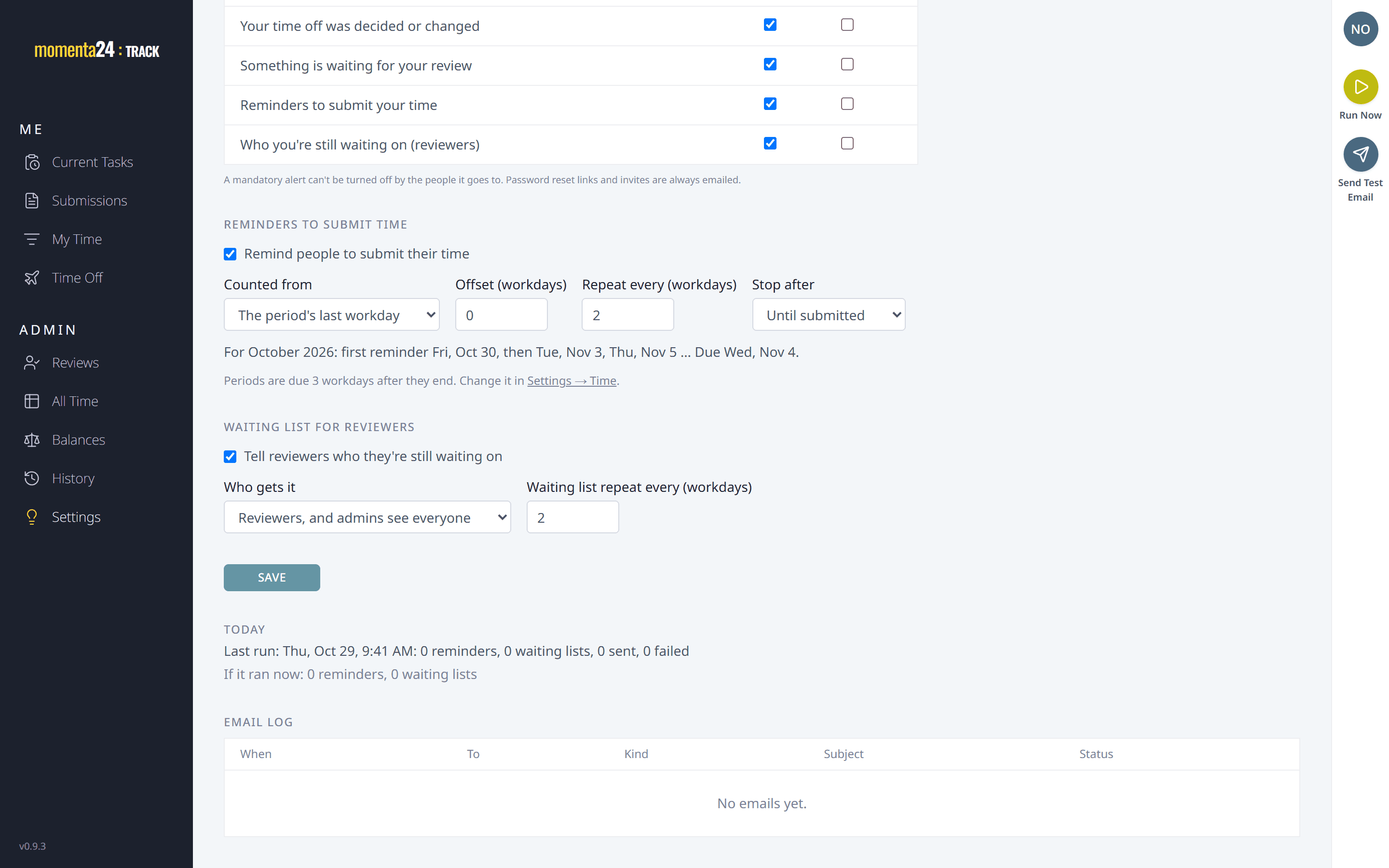1389x868 pixels.
Task: Click the Reviews person-check icon
Action: pos(31,363)
